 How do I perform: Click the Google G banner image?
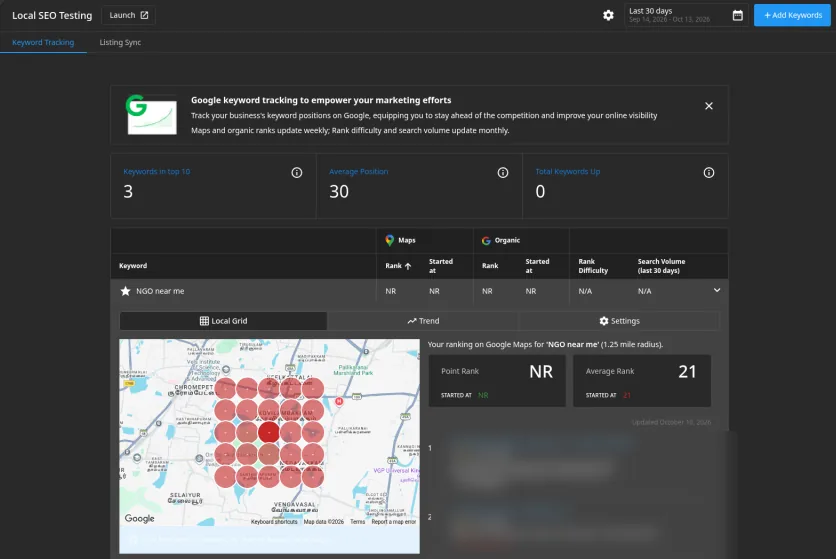coord(151,115)
